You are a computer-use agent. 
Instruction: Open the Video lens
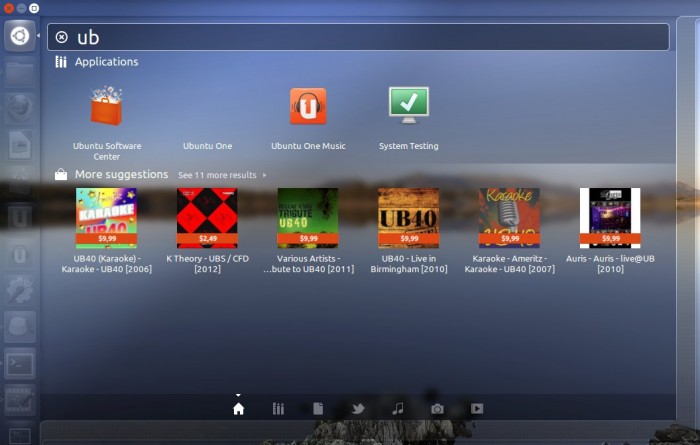click(x=477, y=408)
